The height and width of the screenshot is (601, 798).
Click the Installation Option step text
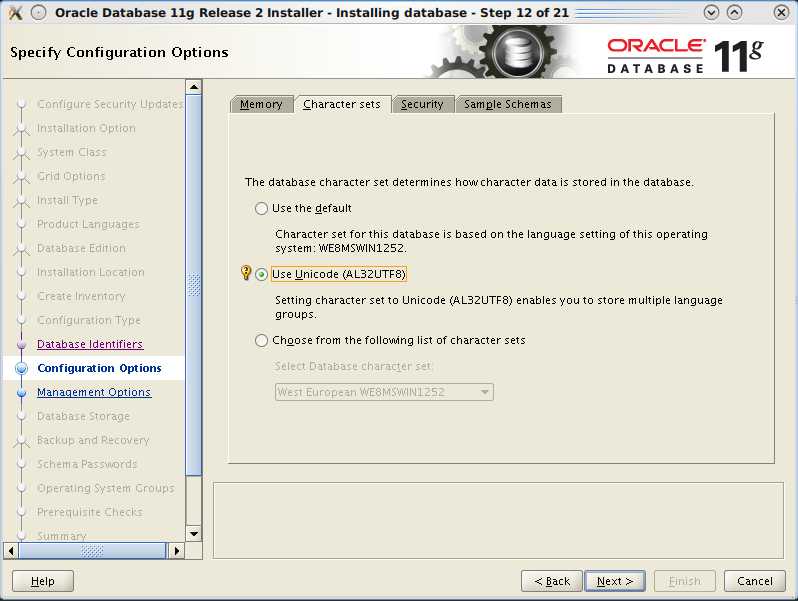[x=87, y=128]
